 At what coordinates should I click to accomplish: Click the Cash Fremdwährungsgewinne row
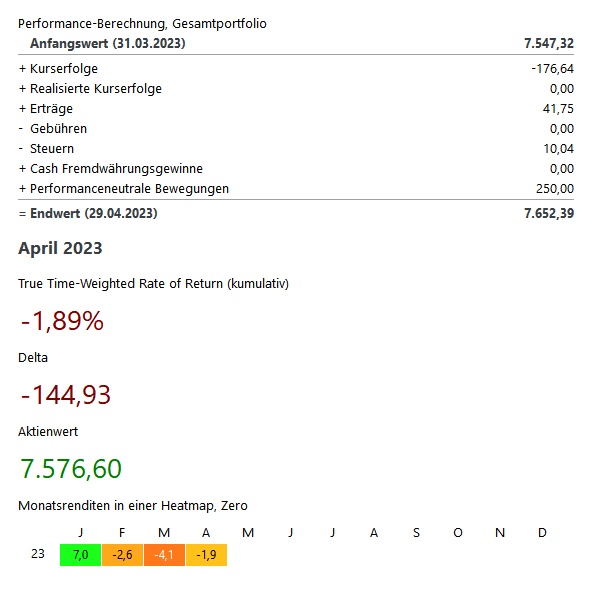tap(296, 169)
